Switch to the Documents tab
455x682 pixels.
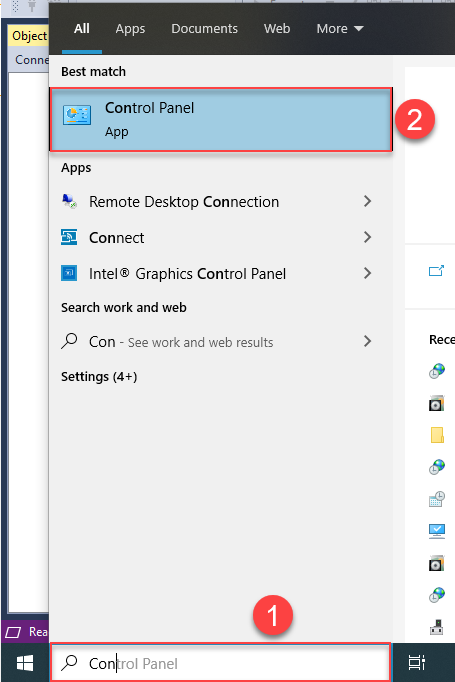(x=204, y=29)
